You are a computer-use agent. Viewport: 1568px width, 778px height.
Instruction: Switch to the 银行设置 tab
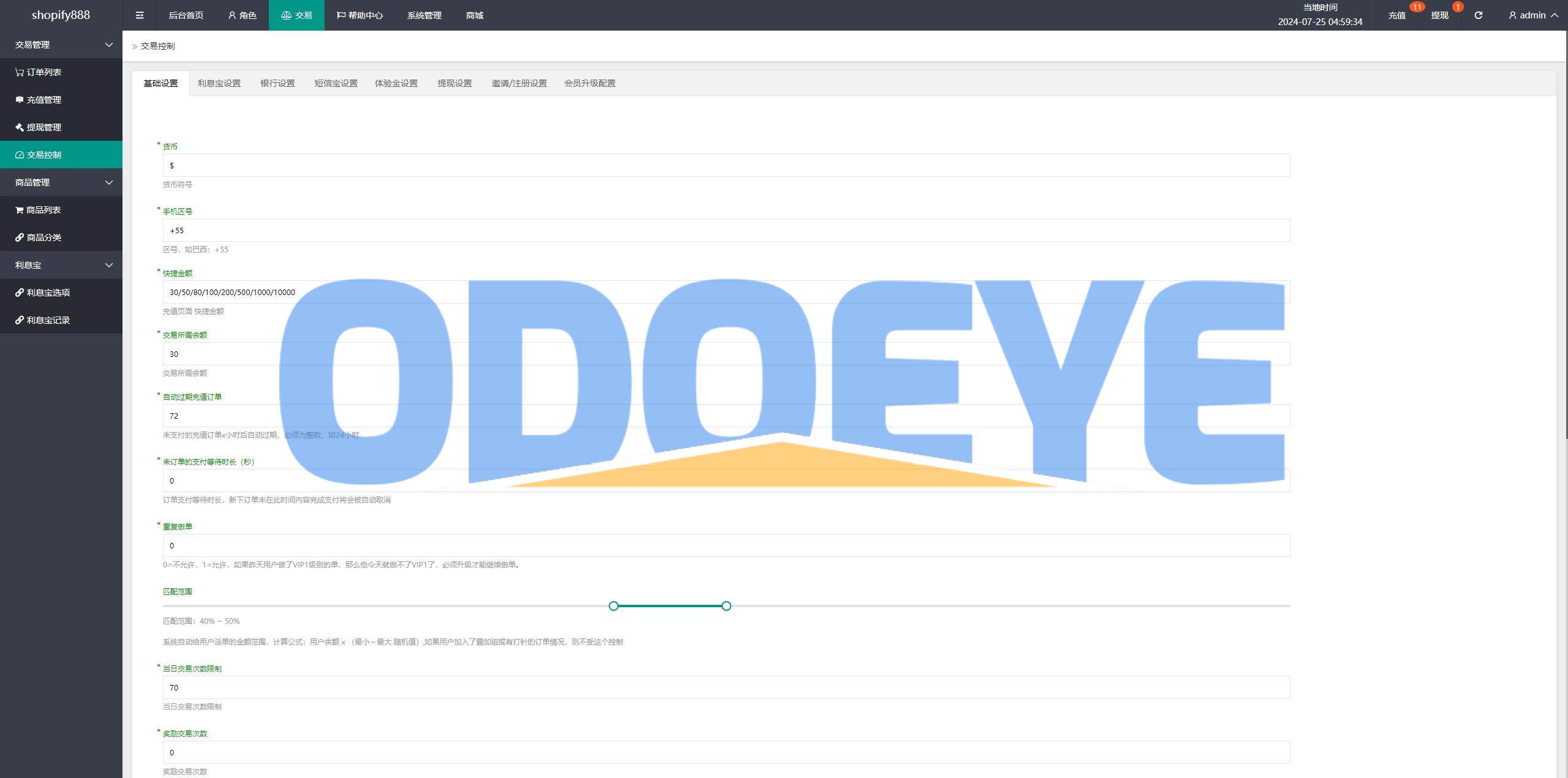point(277,83)
